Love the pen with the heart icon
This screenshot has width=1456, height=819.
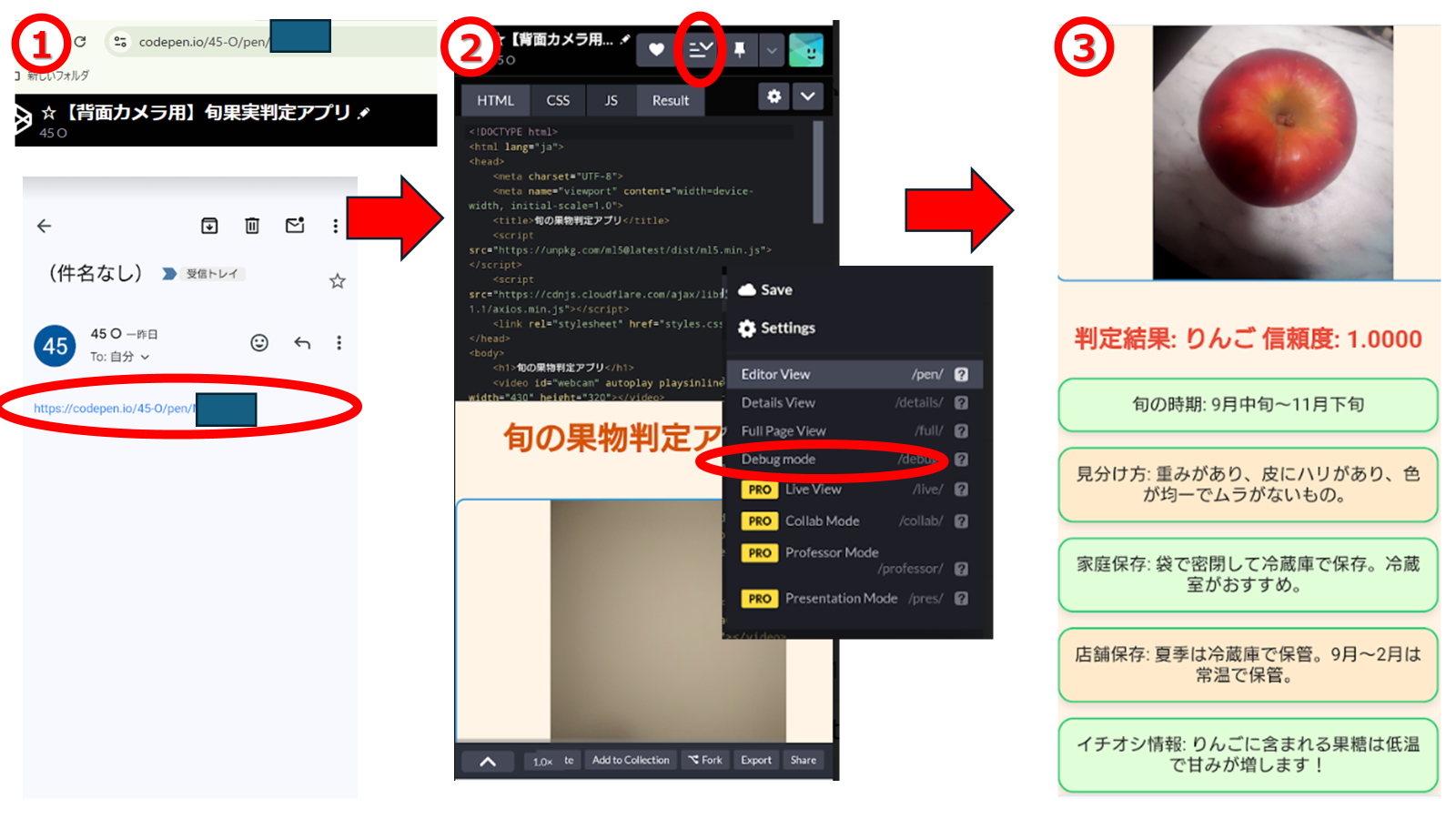pos(656,50)
